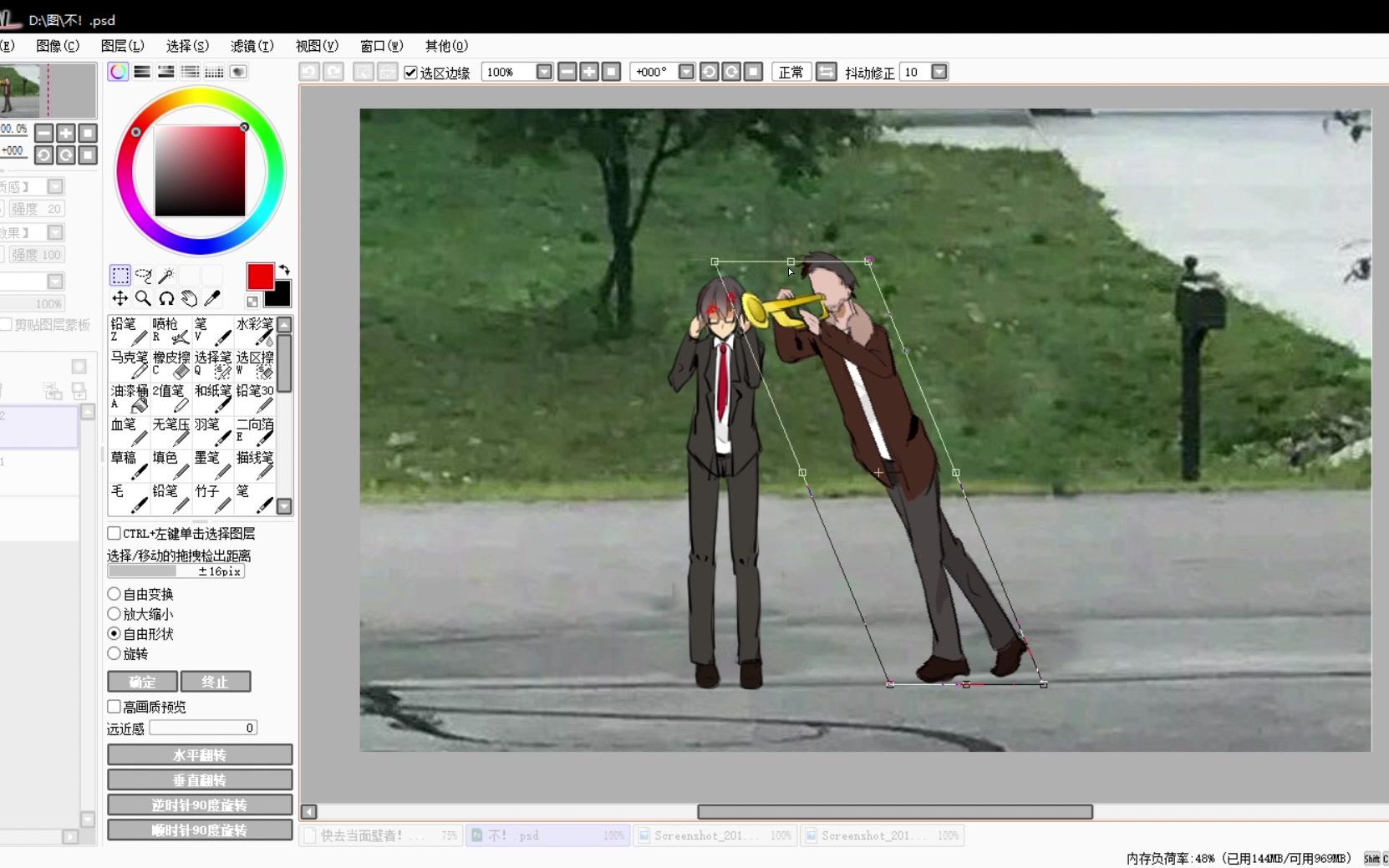Toggle the 选区边缘 checkbox
1389x868 pixels.
(x=410, y=73)
